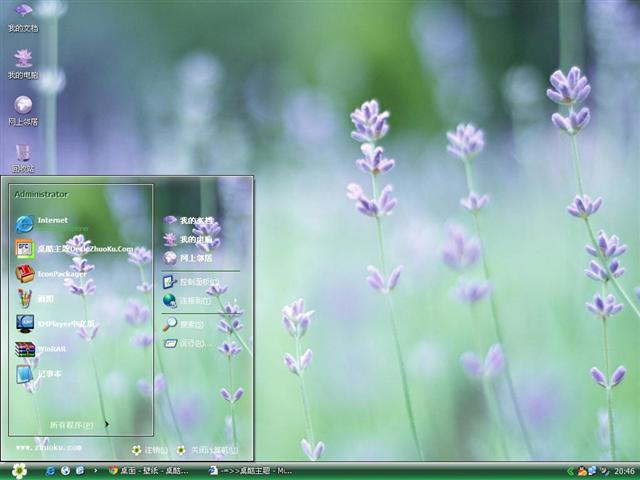Expand quick launch overflow chevron
640x480 pixels.
(x=96, y=471)
